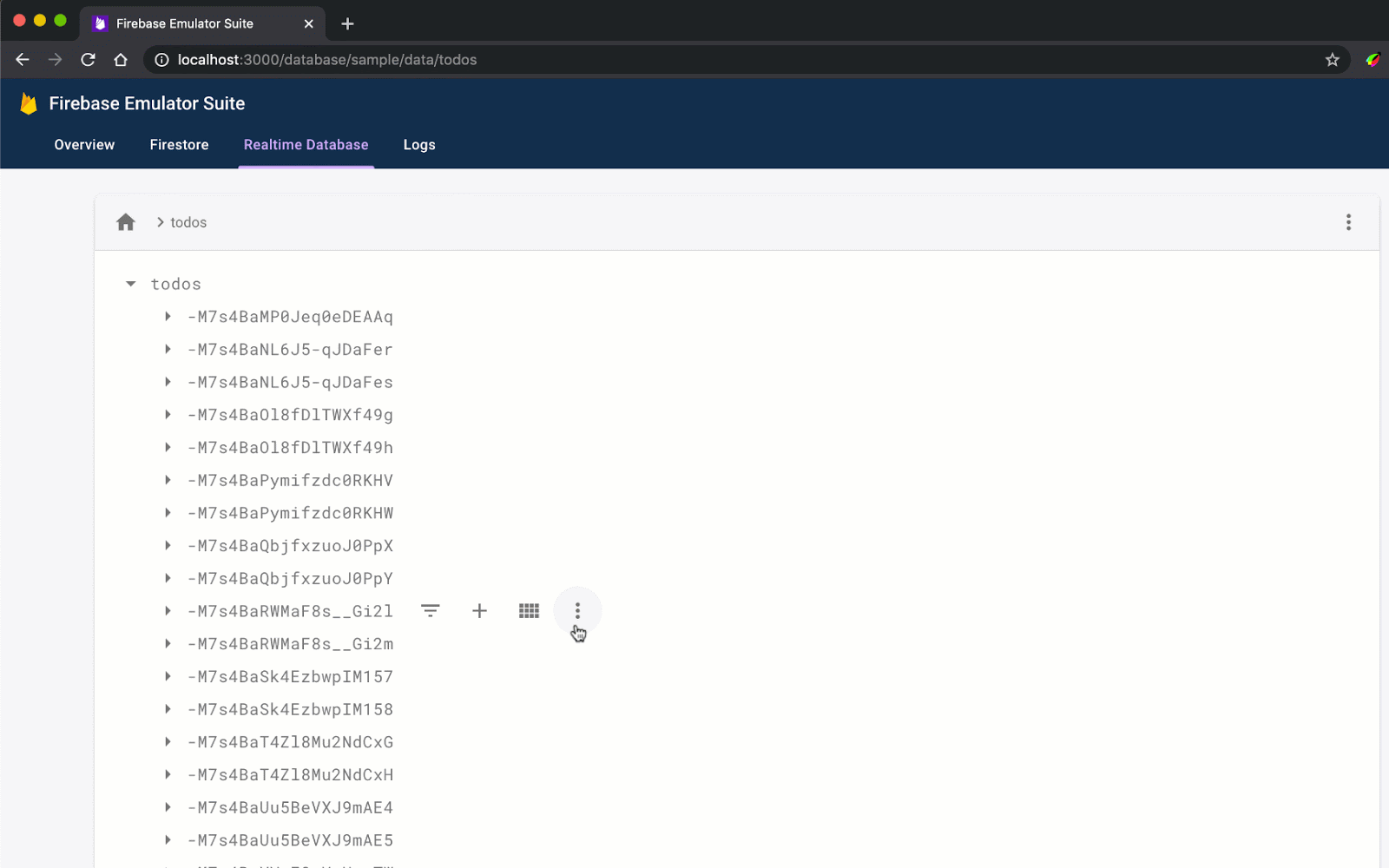Select the Firebase Emulator Suite browser tab
Image resolution: width=1389 pixels, height=868 pixels.
(202, 23)
